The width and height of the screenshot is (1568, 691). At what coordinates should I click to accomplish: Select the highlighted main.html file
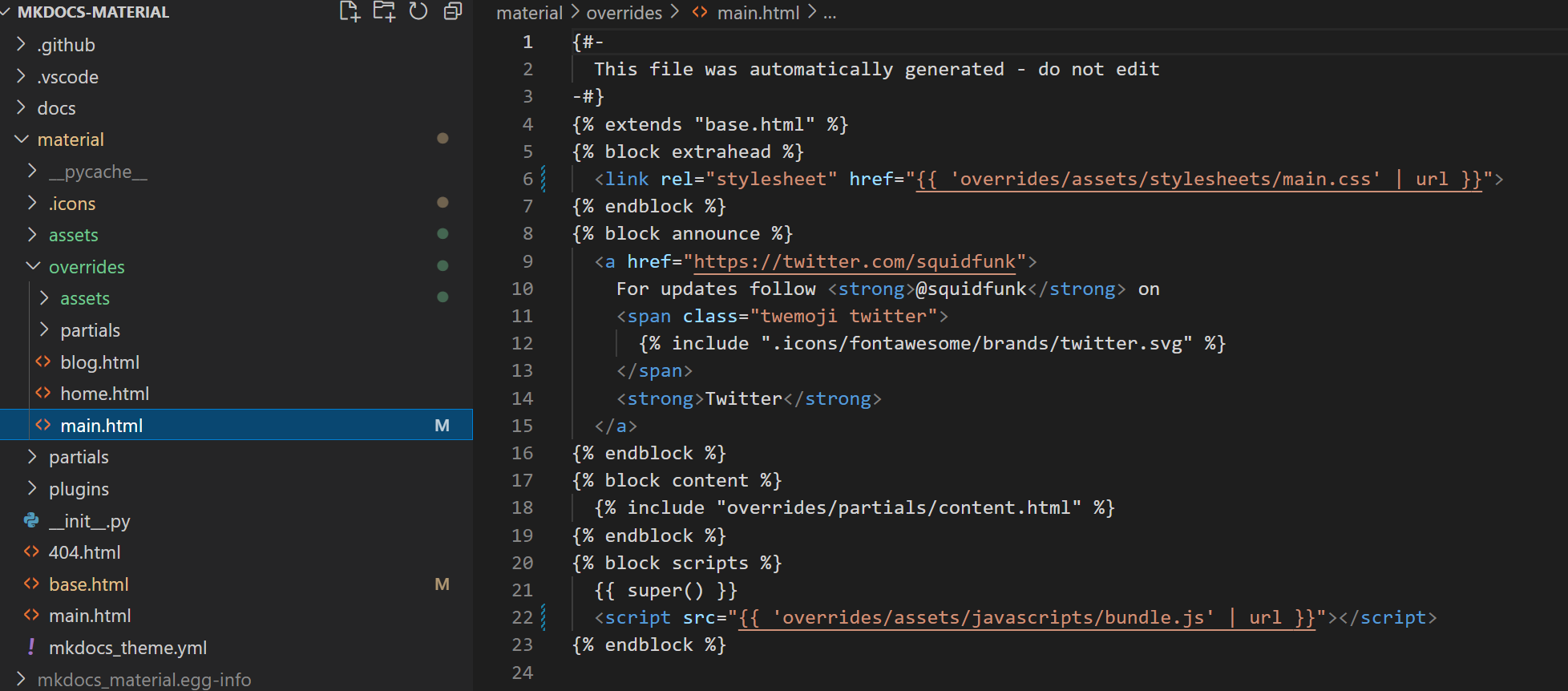click(x=236, y=425)
